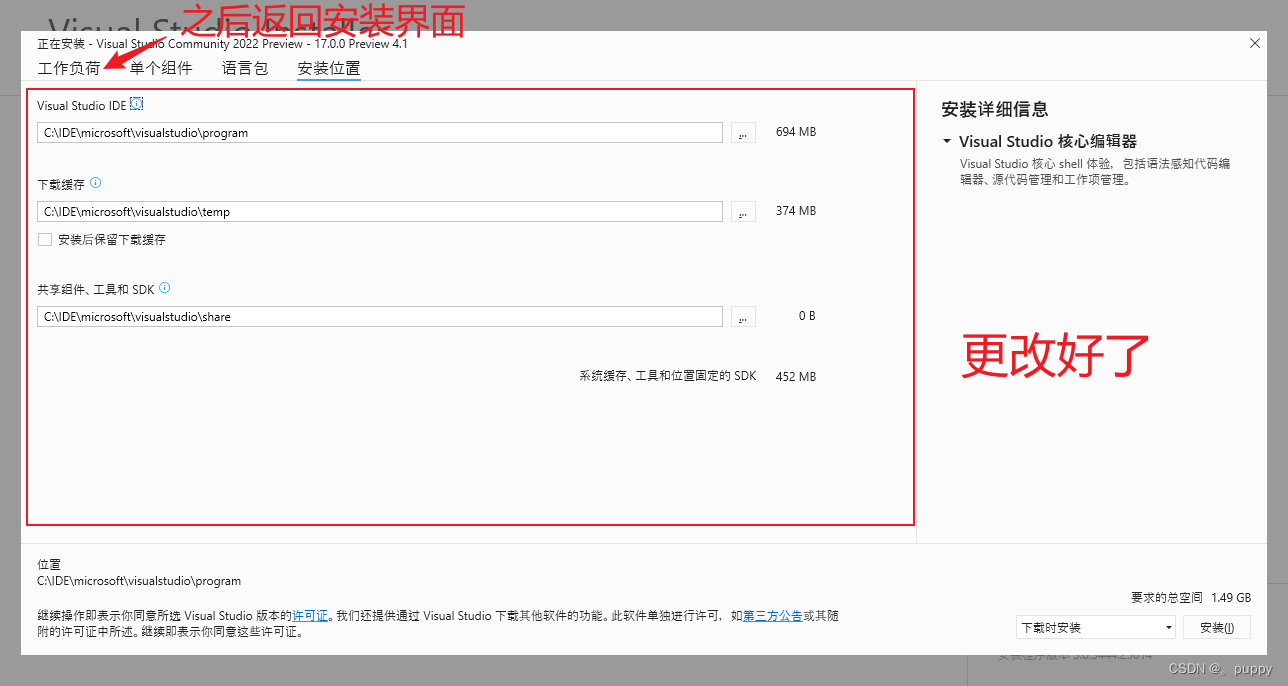
Task: Switch to the 单个组件 tab
Action: click(x=161, y=69)
